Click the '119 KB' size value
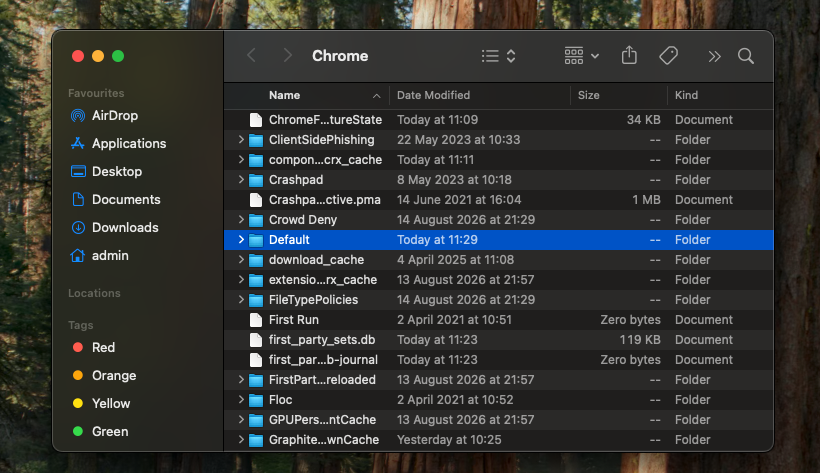The image size is (820, 473). click(640, 340)
